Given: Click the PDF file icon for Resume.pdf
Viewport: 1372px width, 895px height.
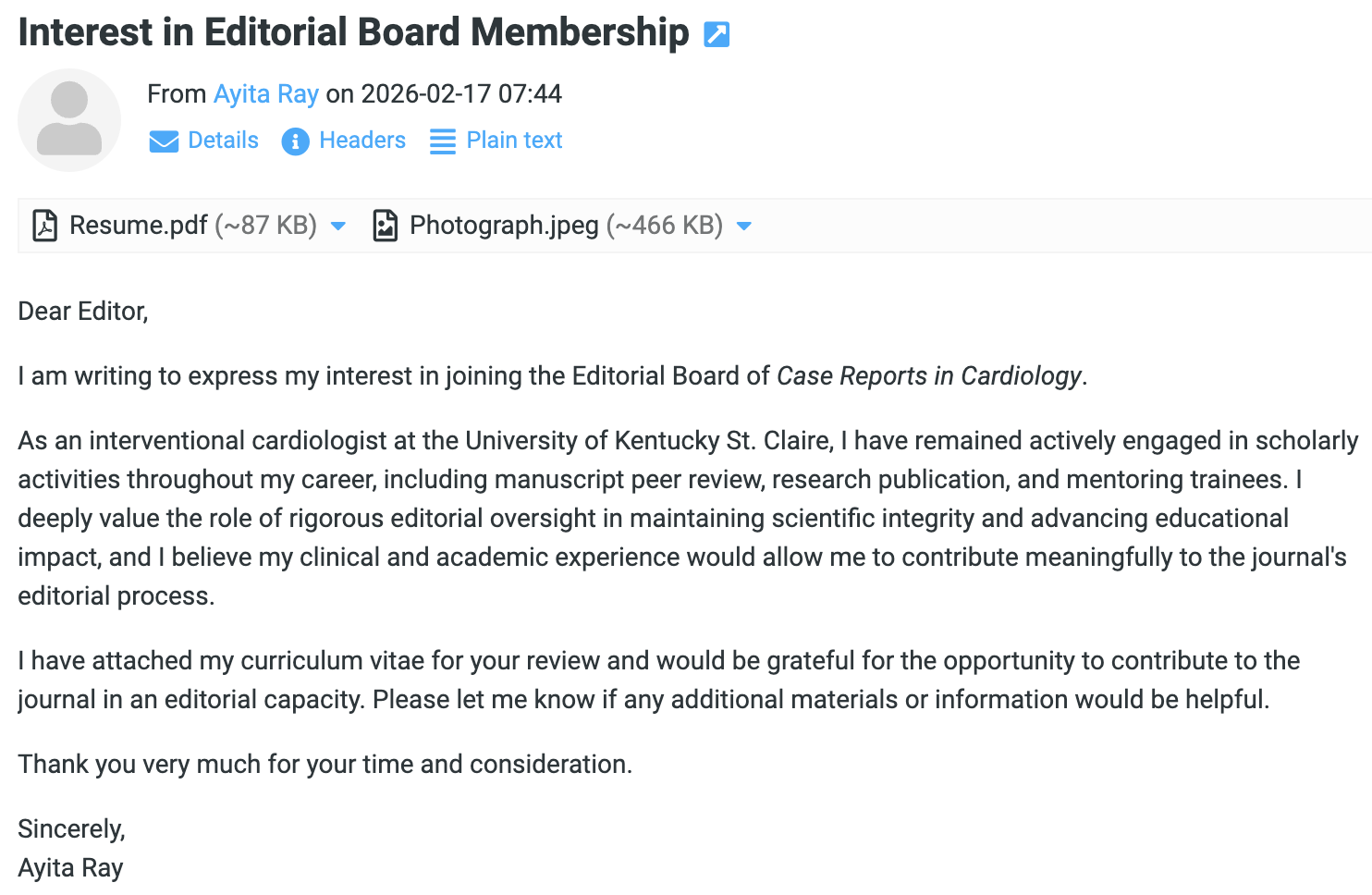Looking at the screenshot, I should pyautogui.click(x=44, y=226).
